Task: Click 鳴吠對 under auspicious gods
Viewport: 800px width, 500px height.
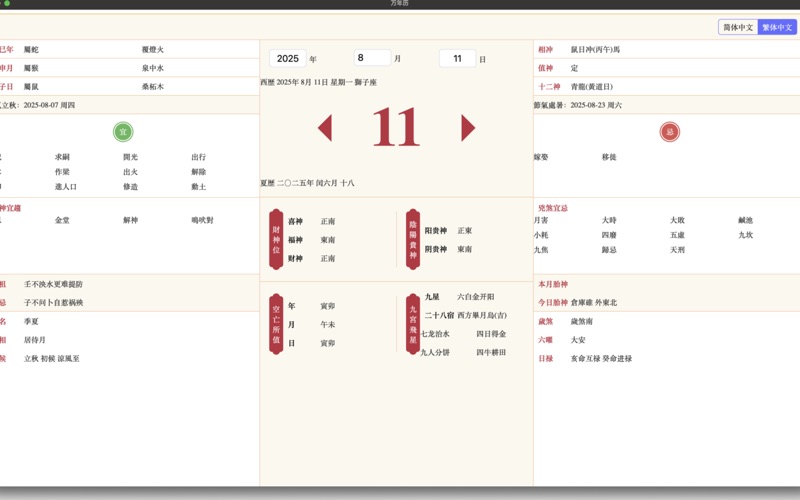Action: [x=203, y=220]
